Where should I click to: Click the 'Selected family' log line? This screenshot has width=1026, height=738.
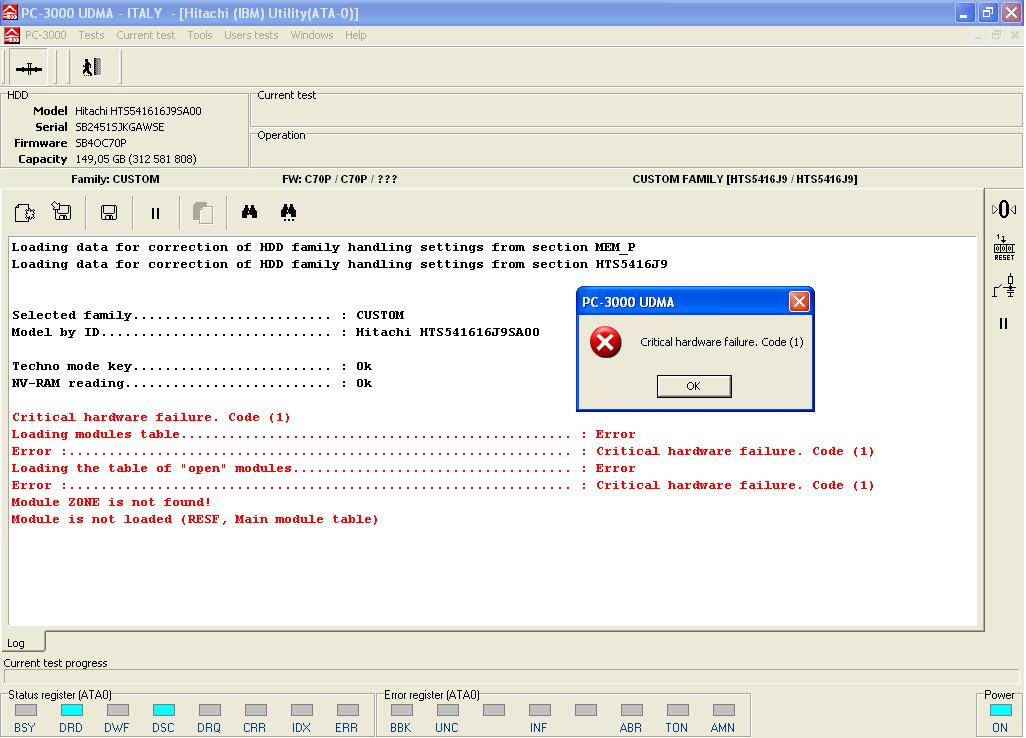pyautogui.click(x=208, y=315)
